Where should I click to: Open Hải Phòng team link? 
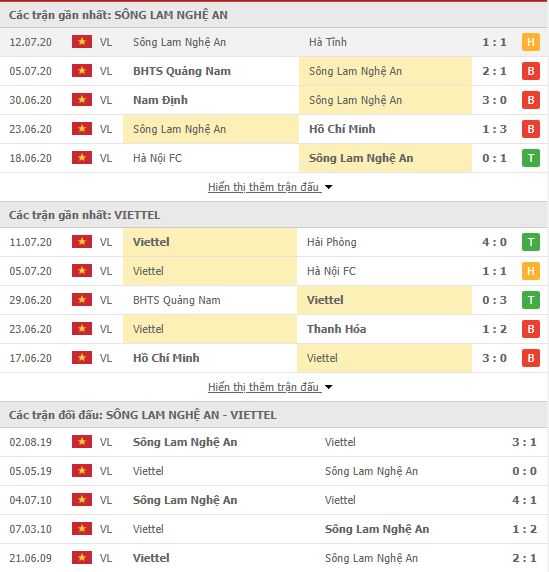(x=332, y=242)
